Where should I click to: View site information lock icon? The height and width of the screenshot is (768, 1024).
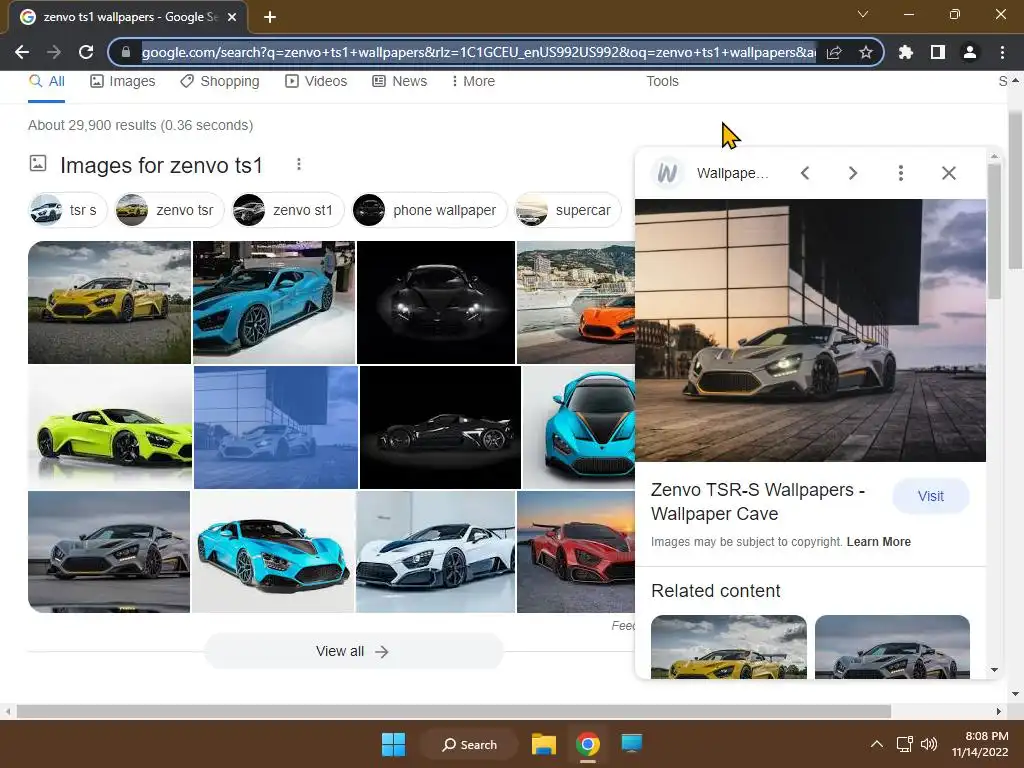(126, 52)
